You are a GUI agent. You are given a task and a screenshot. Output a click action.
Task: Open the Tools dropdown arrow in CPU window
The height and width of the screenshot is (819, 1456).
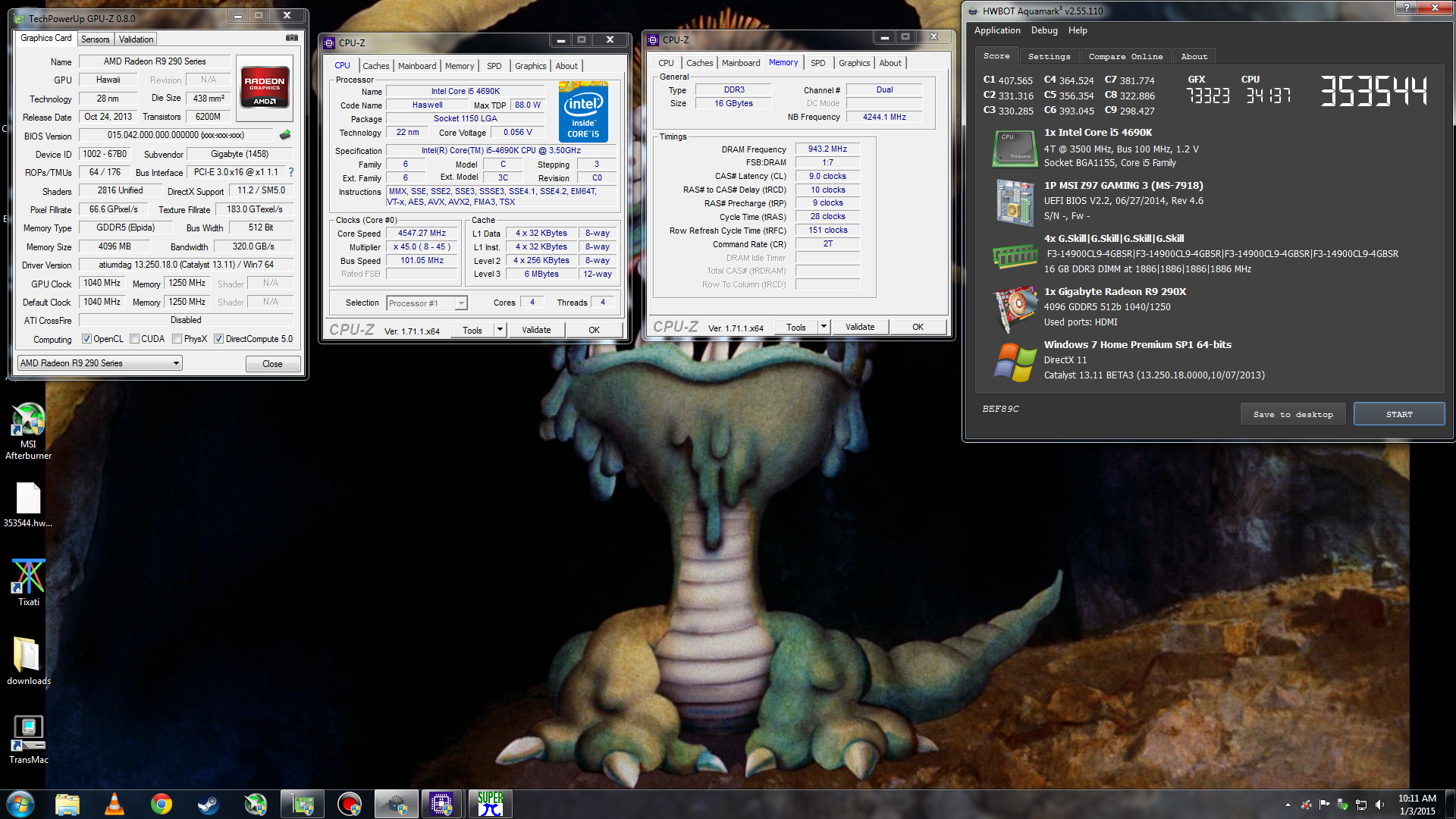[x=500, y=330]
